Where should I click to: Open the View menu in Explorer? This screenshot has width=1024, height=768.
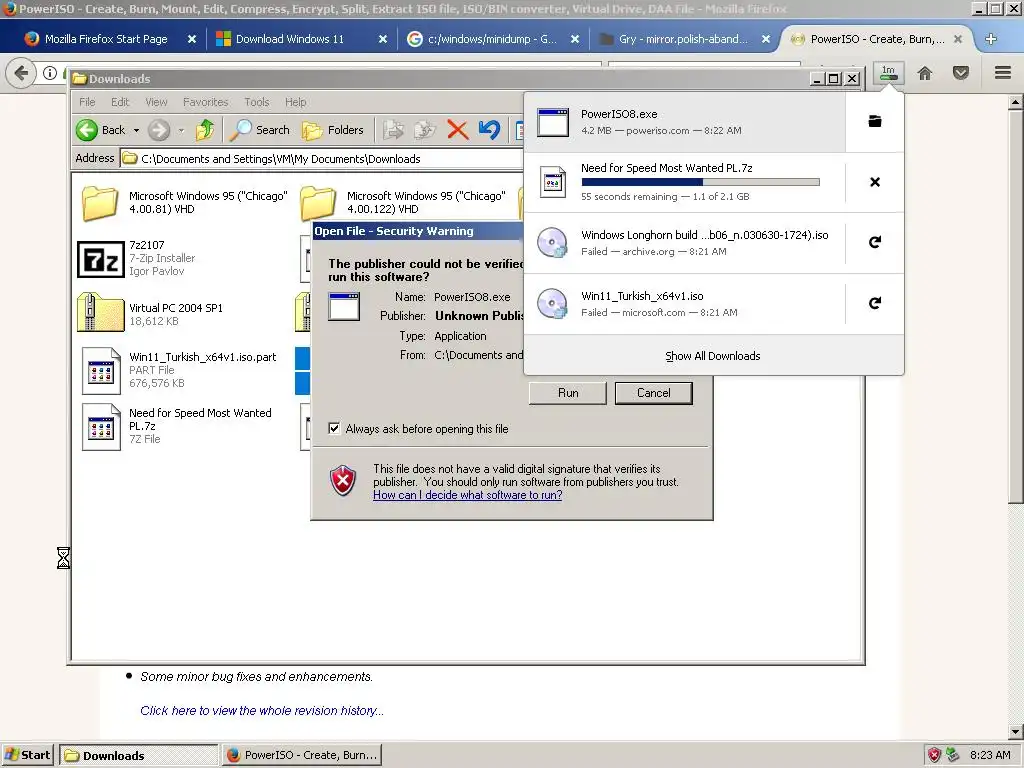pos(156,102)
